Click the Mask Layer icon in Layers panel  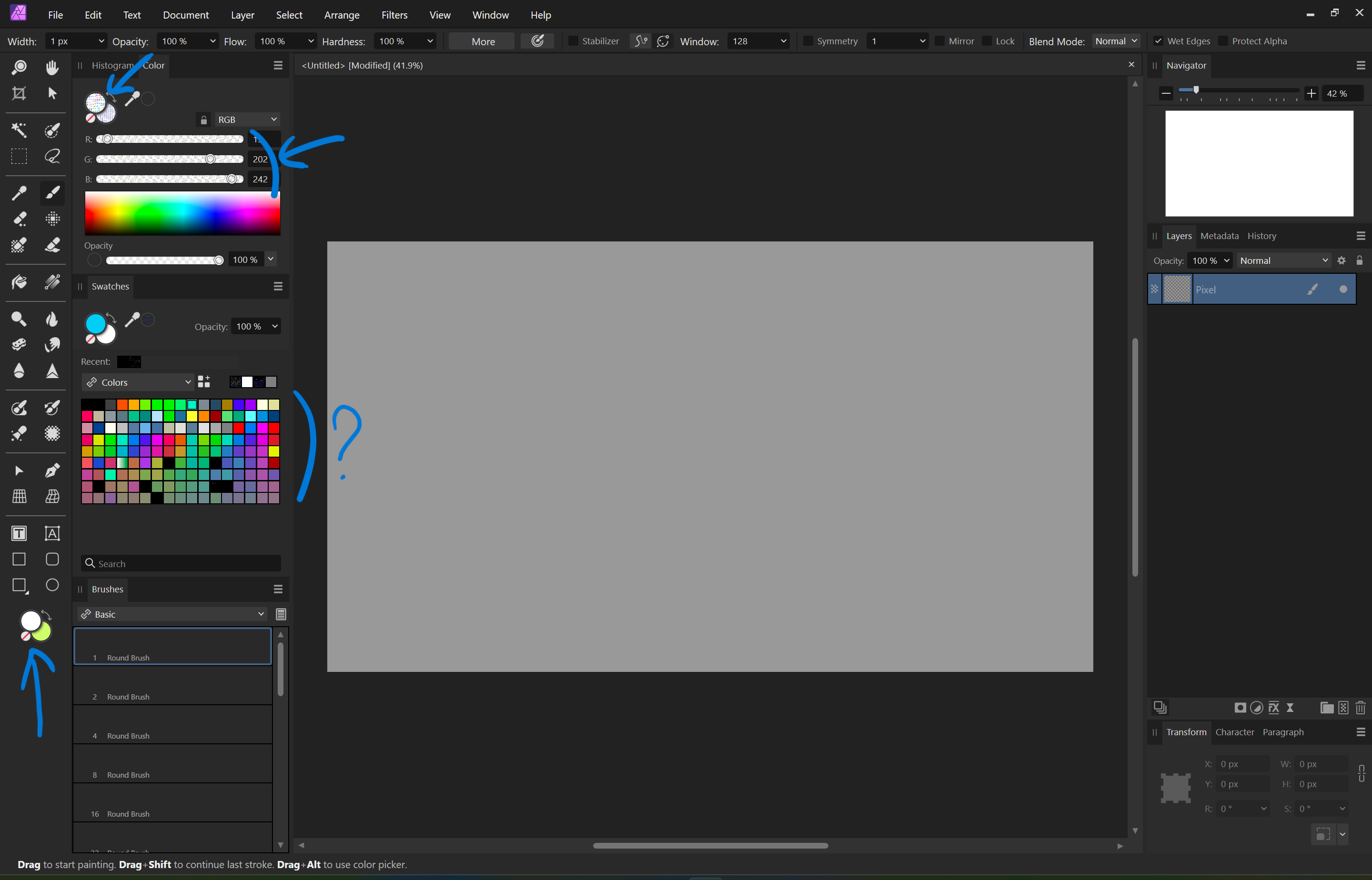click(1240, 708)
